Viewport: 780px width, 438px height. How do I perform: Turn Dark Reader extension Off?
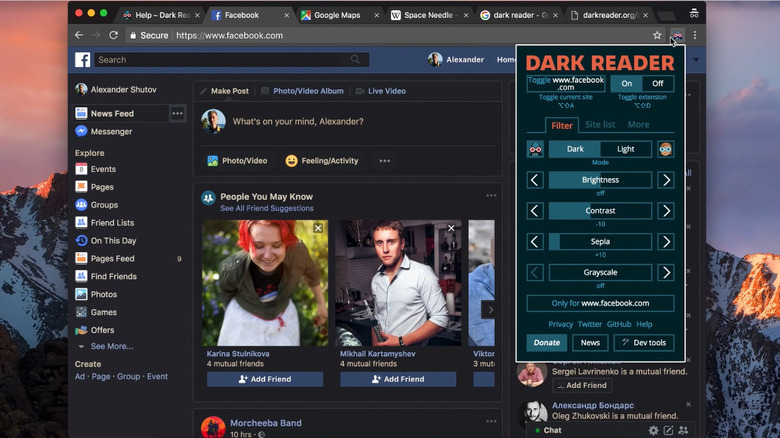[657, 84]
